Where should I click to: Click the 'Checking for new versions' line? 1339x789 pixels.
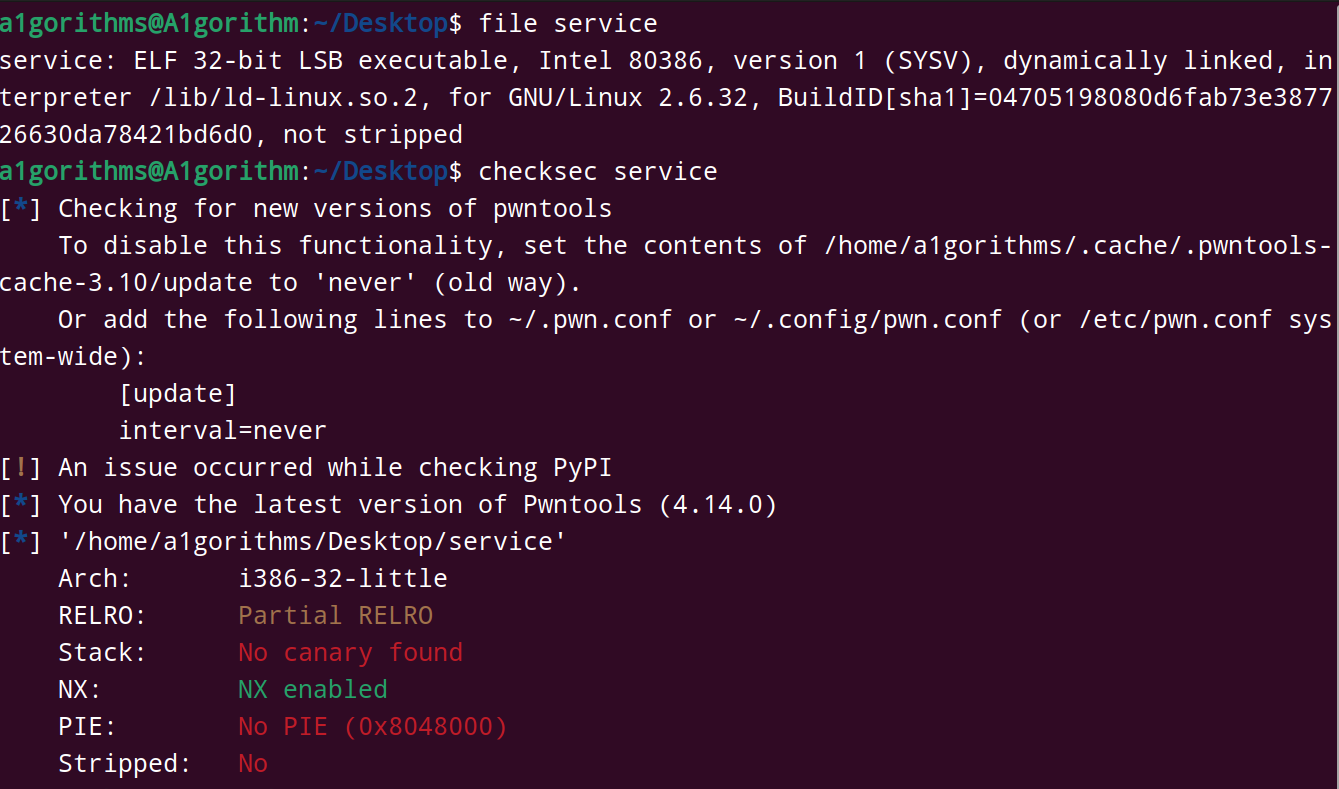[x=335, y=209]
